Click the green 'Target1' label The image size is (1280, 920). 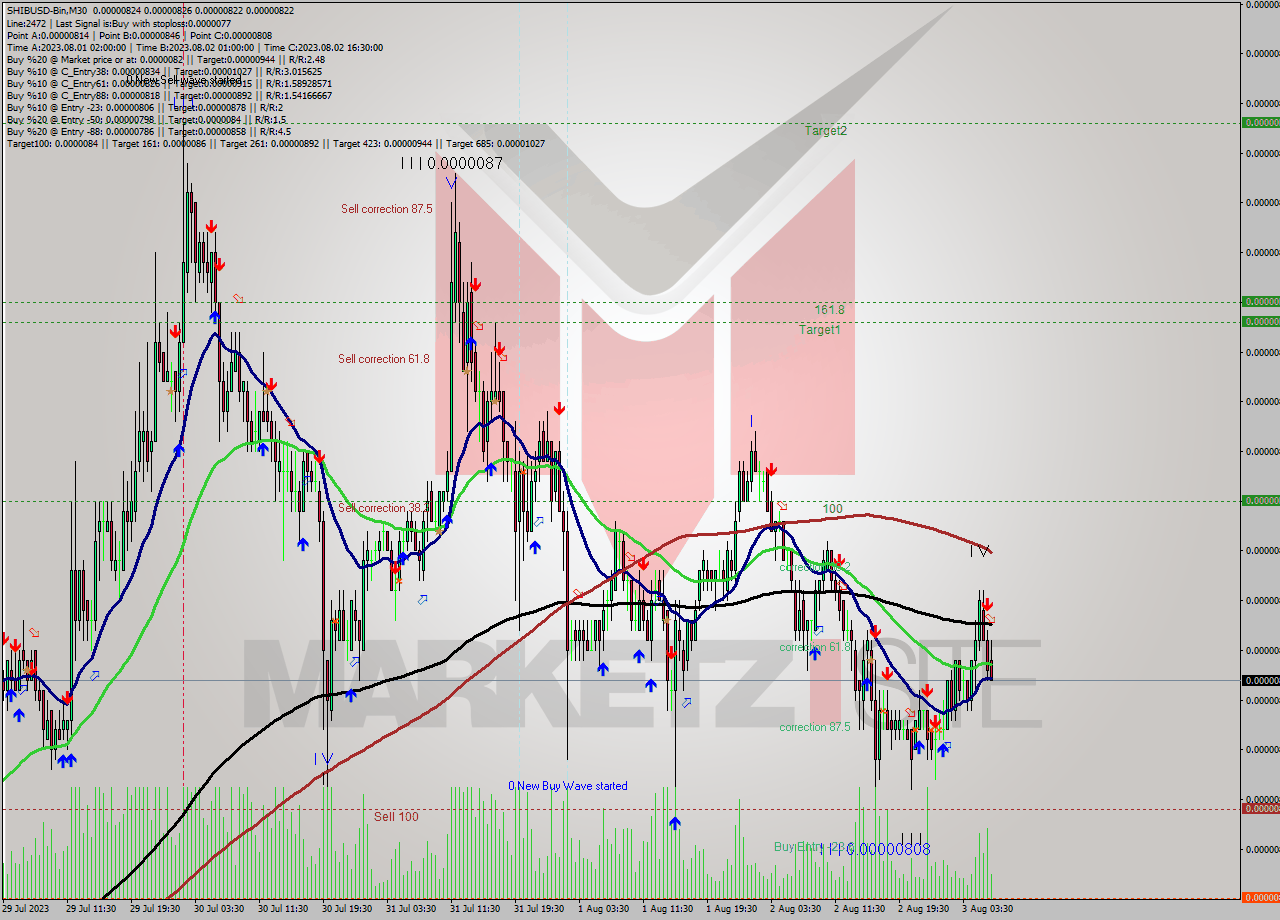[819, 330]
